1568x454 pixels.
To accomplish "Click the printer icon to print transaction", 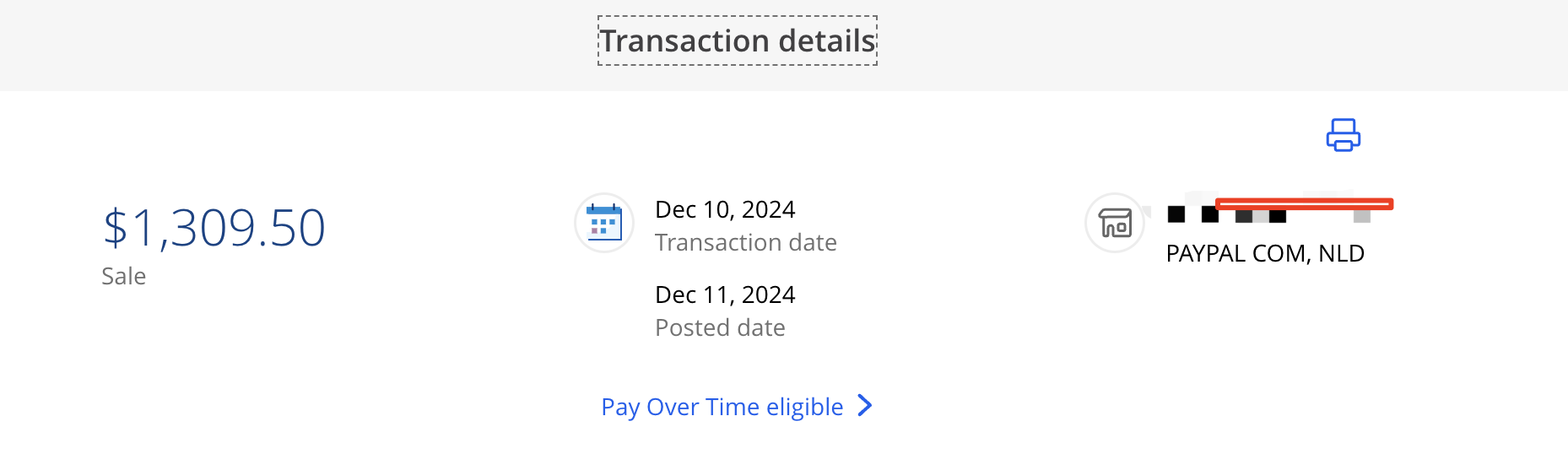I will [x=1343, y=135].
